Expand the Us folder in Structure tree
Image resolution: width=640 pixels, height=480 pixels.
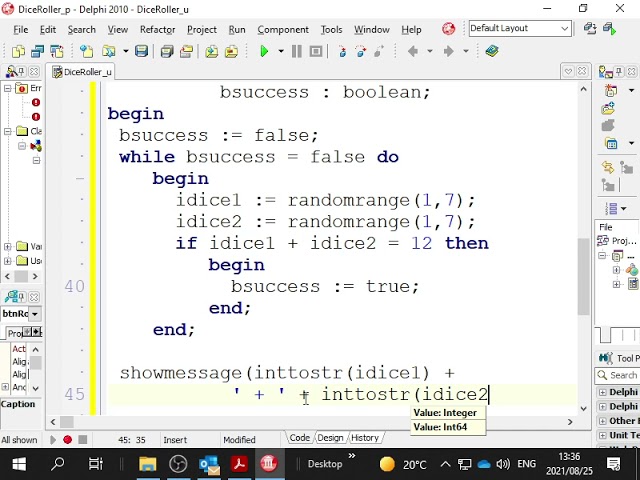coord(7,261)
